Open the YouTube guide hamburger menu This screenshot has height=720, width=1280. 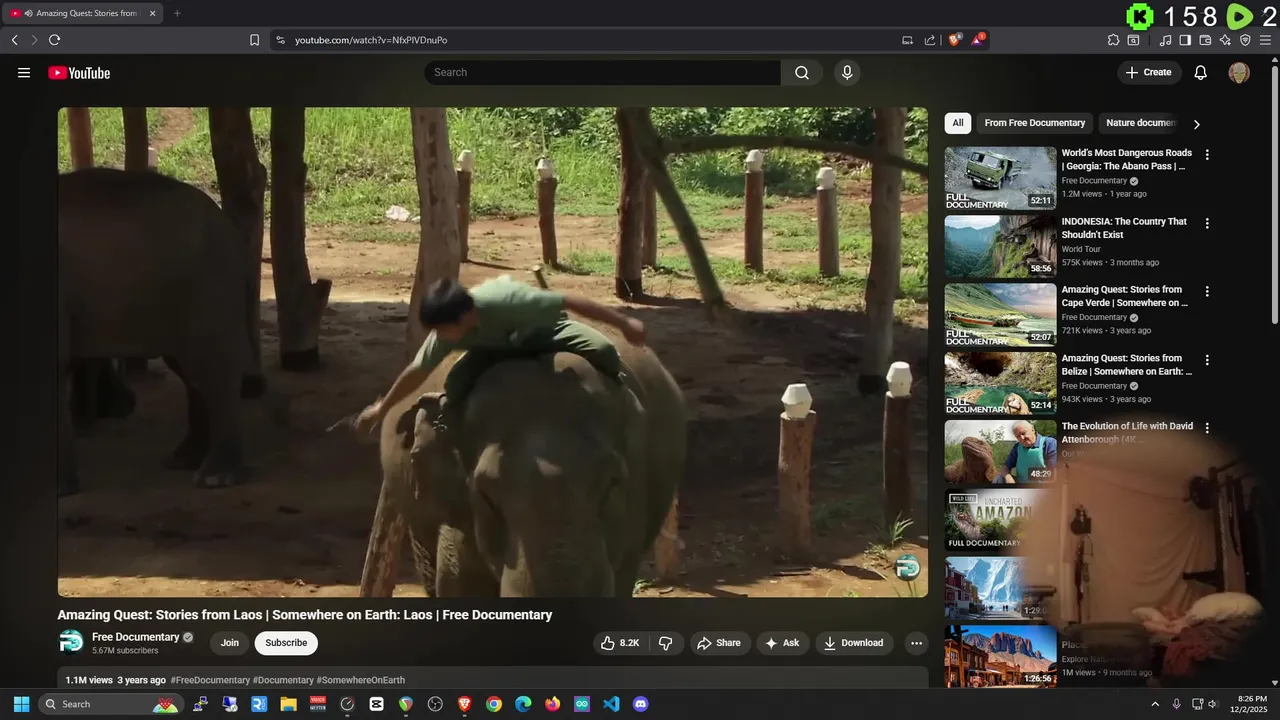[24, 73]
